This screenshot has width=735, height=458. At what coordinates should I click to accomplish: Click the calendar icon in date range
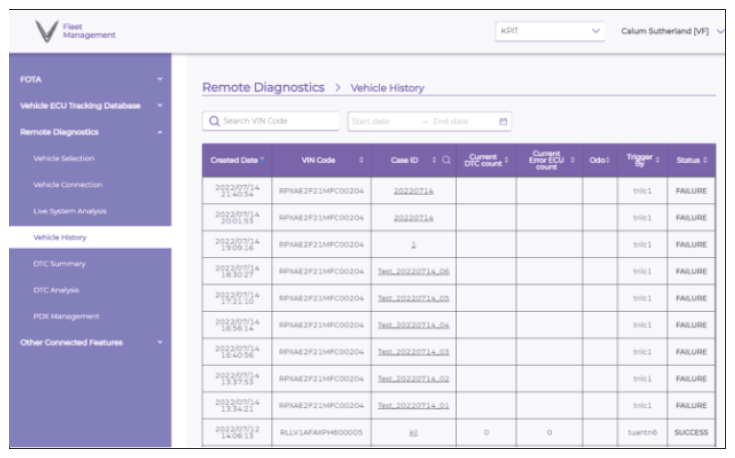click(504, 122)
